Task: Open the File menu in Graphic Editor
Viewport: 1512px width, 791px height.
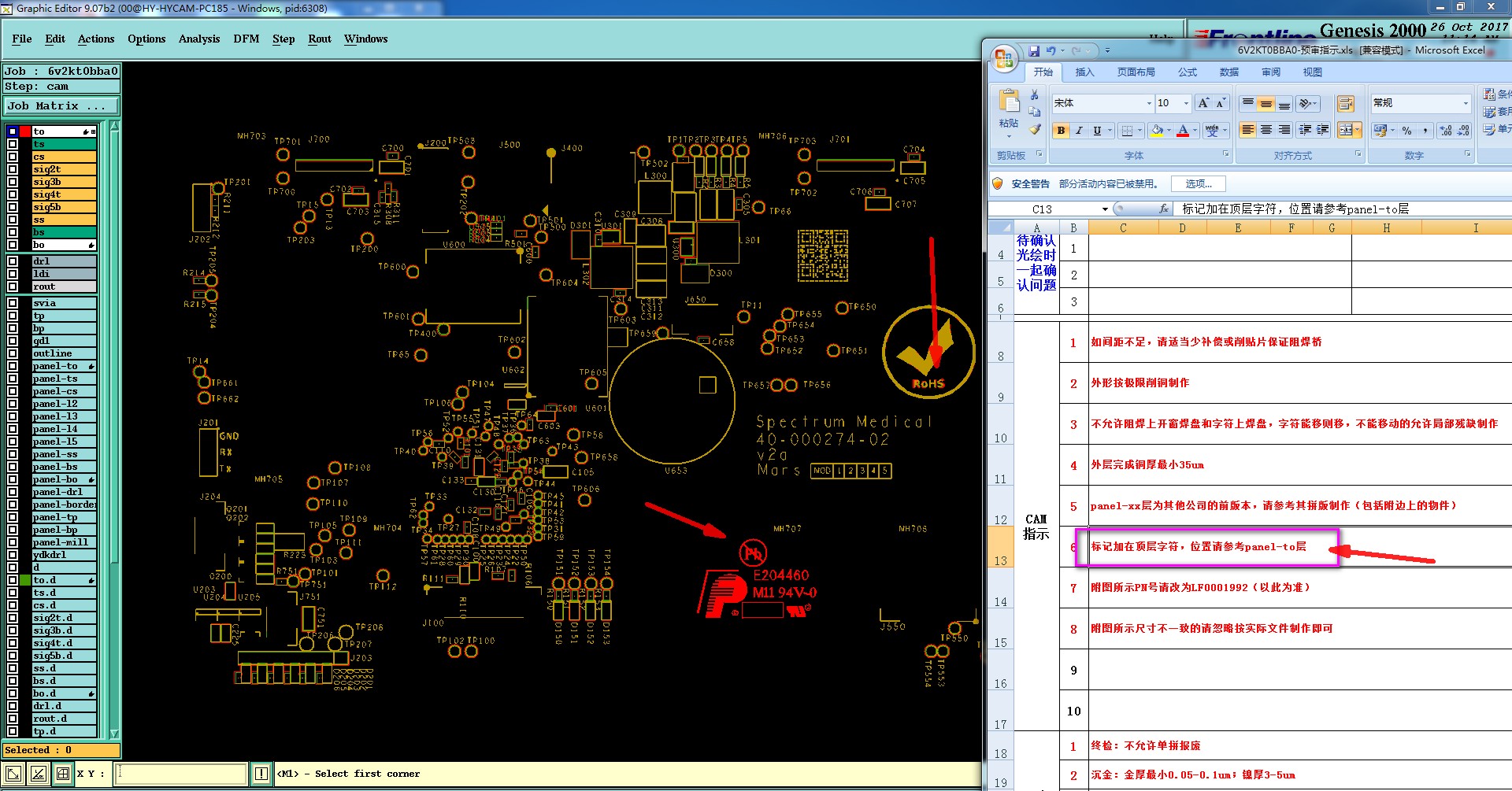Action: pos(22,39)
